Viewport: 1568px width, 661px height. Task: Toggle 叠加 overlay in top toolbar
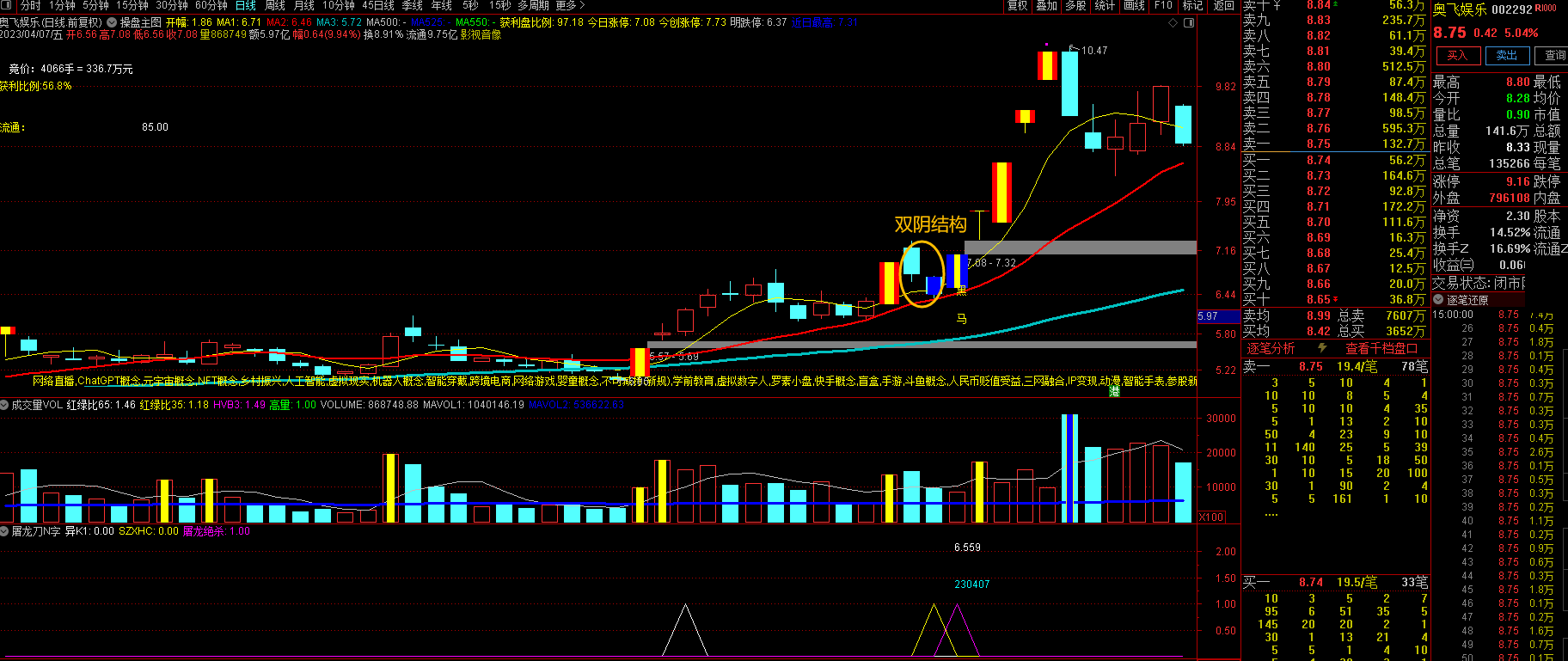click(x=1046, y=6)
